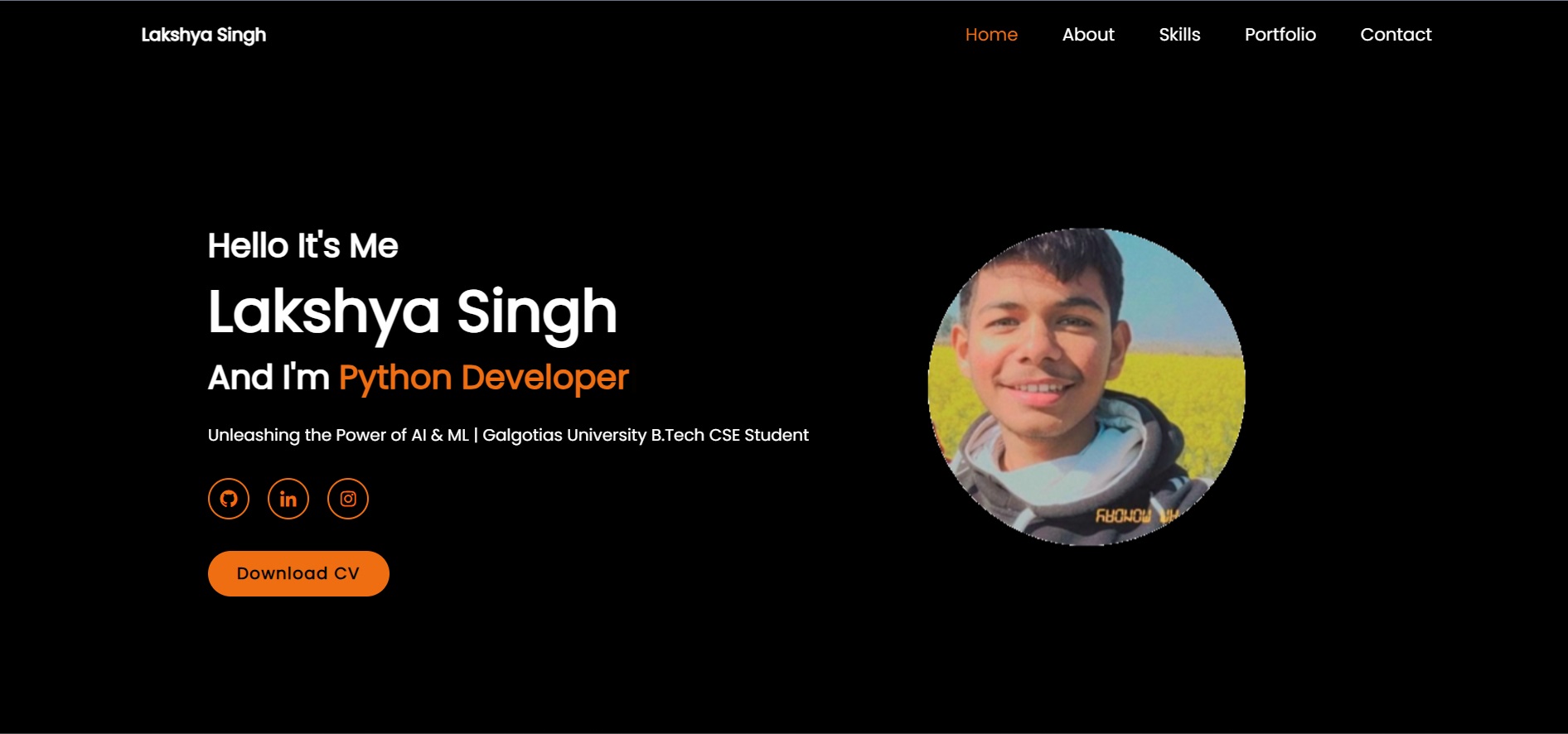Click "Unleashing the Power of AI & ML"
The width and height of the screenshot is (1568, 734).
[338, 435]
